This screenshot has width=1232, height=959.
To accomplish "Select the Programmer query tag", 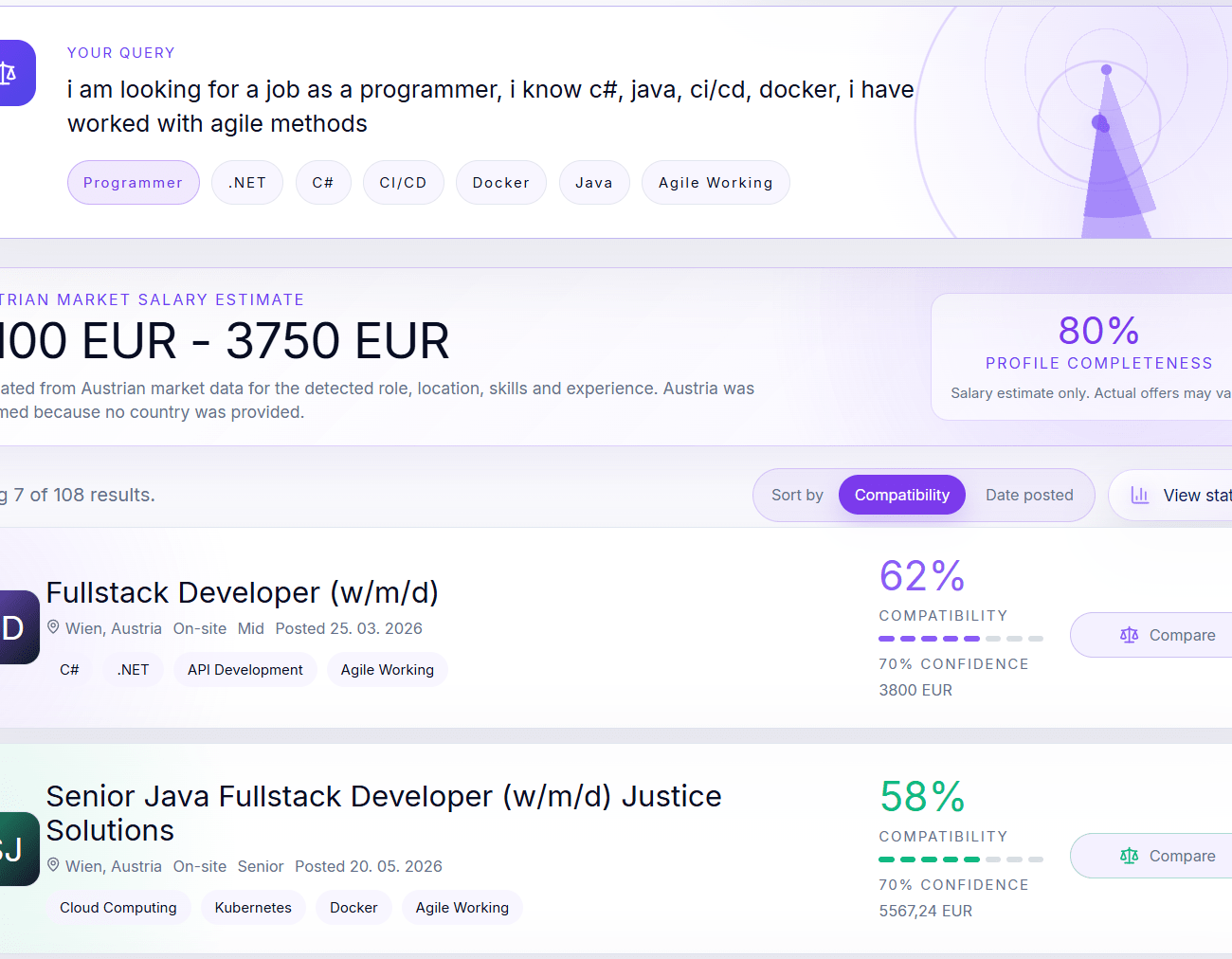I will coord(134,182).
